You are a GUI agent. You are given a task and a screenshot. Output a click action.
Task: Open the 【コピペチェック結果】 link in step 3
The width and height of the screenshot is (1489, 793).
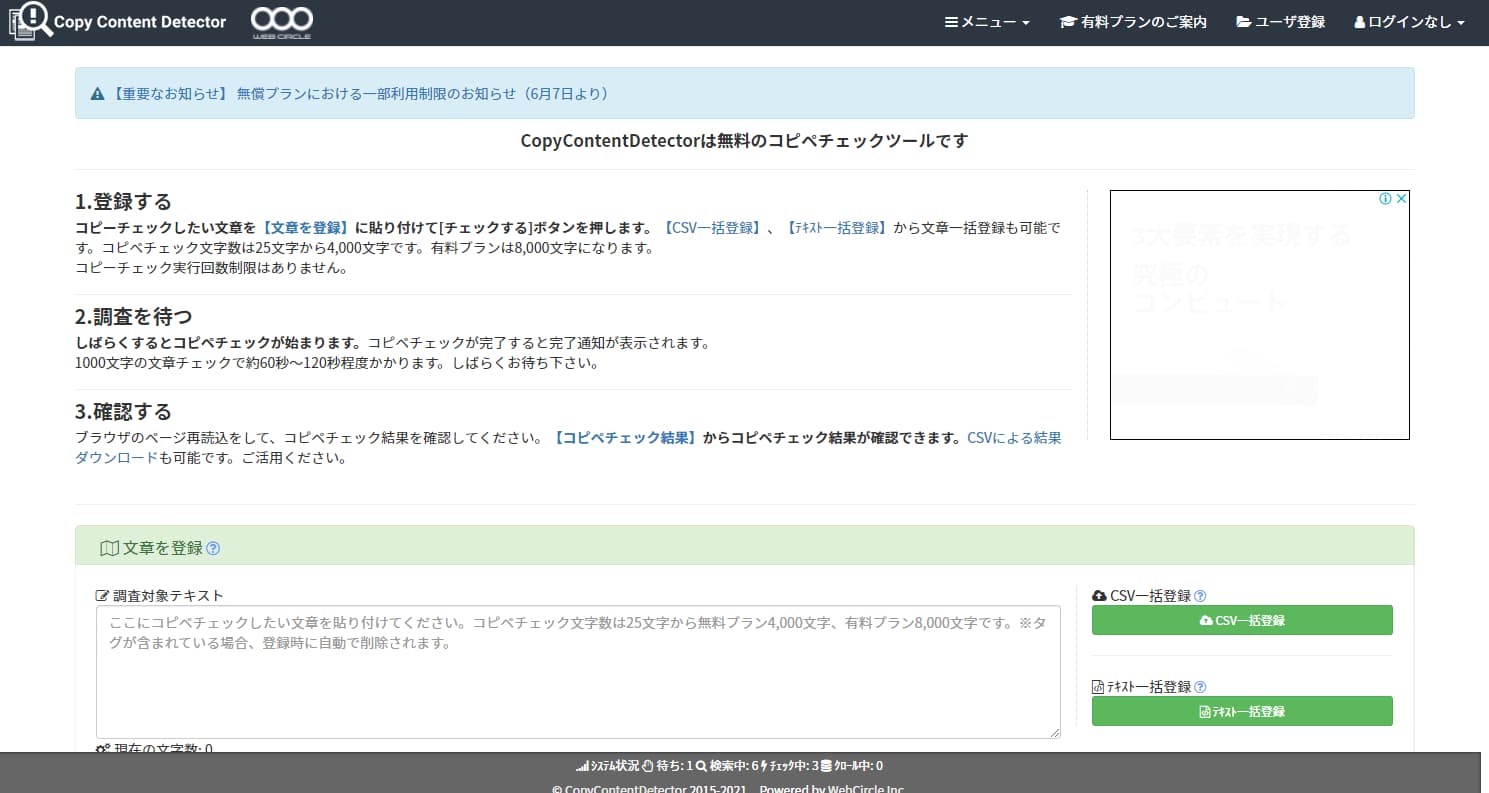point(624,438)
